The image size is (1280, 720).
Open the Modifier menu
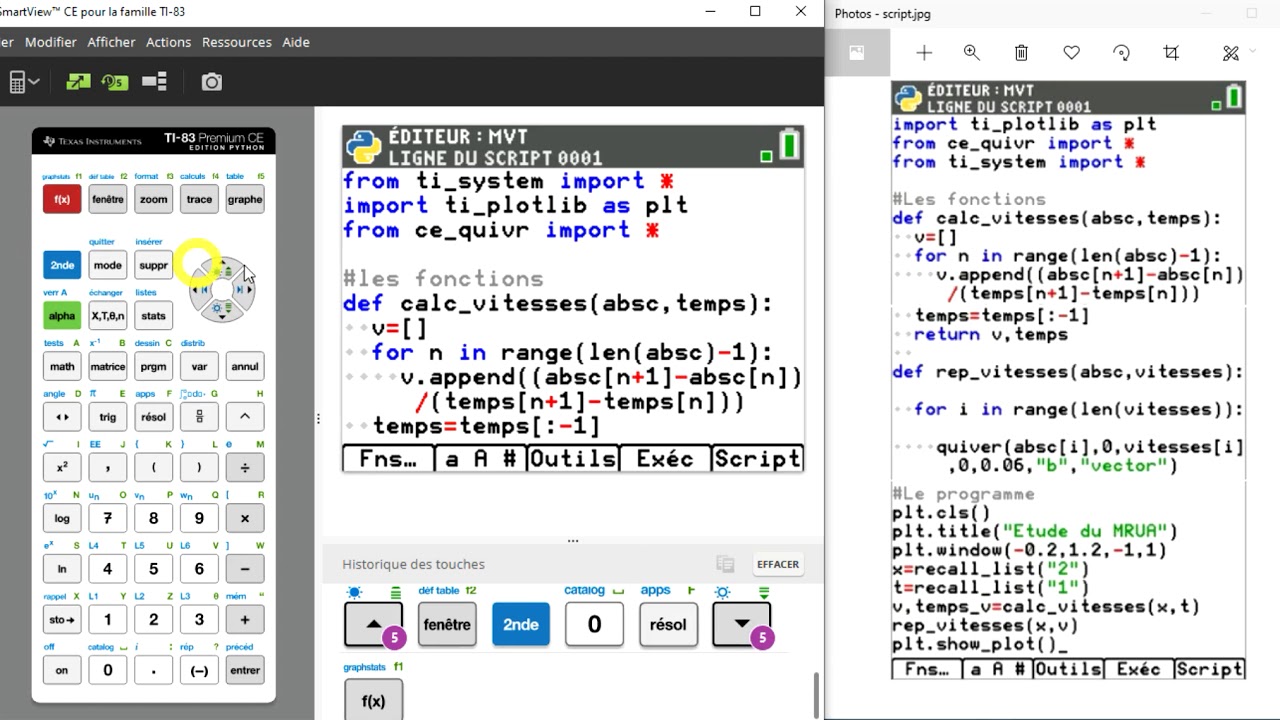tap(51, 42)
